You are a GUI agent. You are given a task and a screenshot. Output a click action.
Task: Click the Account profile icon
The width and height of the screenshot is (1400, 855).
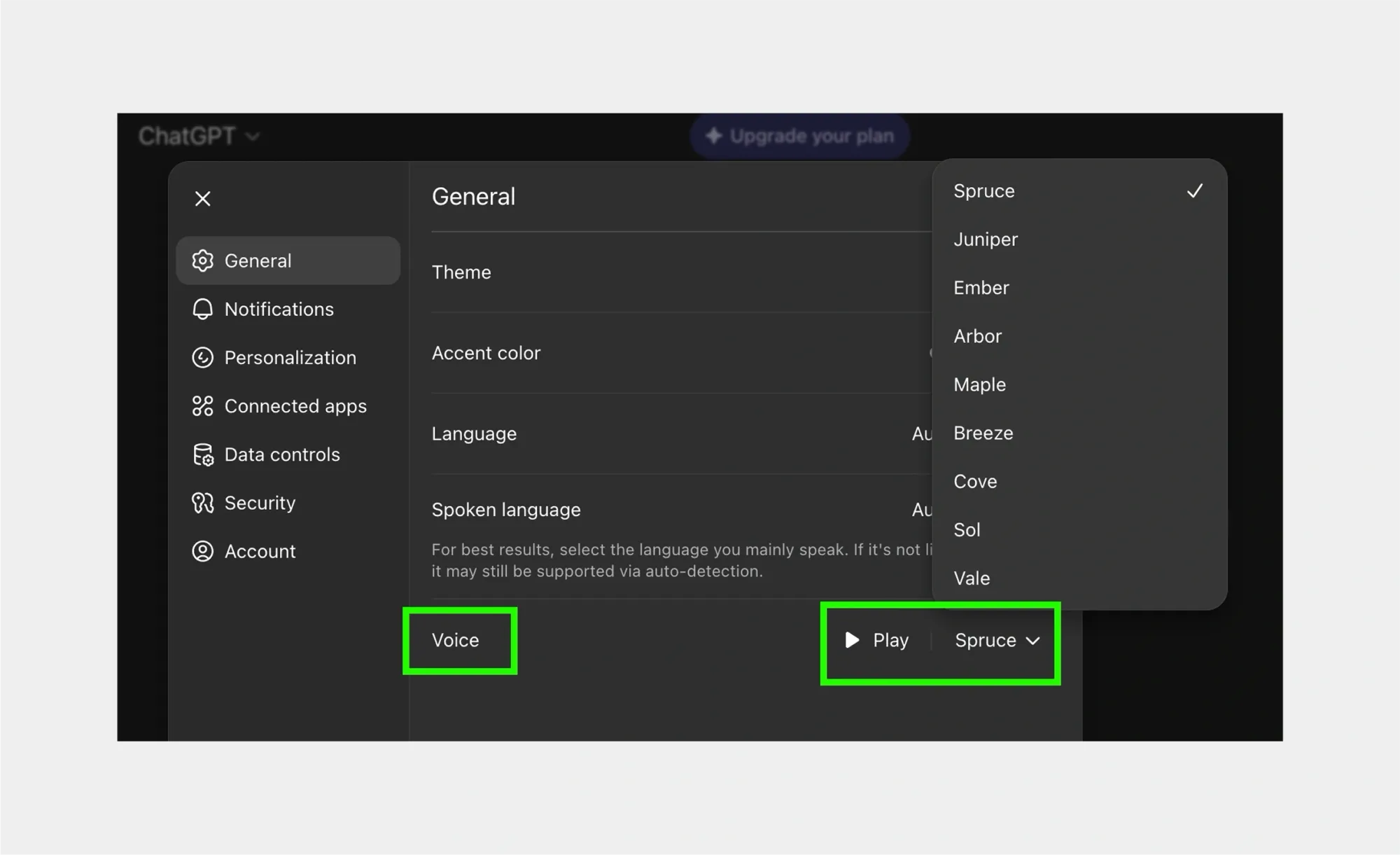click(x=202, y=551)
